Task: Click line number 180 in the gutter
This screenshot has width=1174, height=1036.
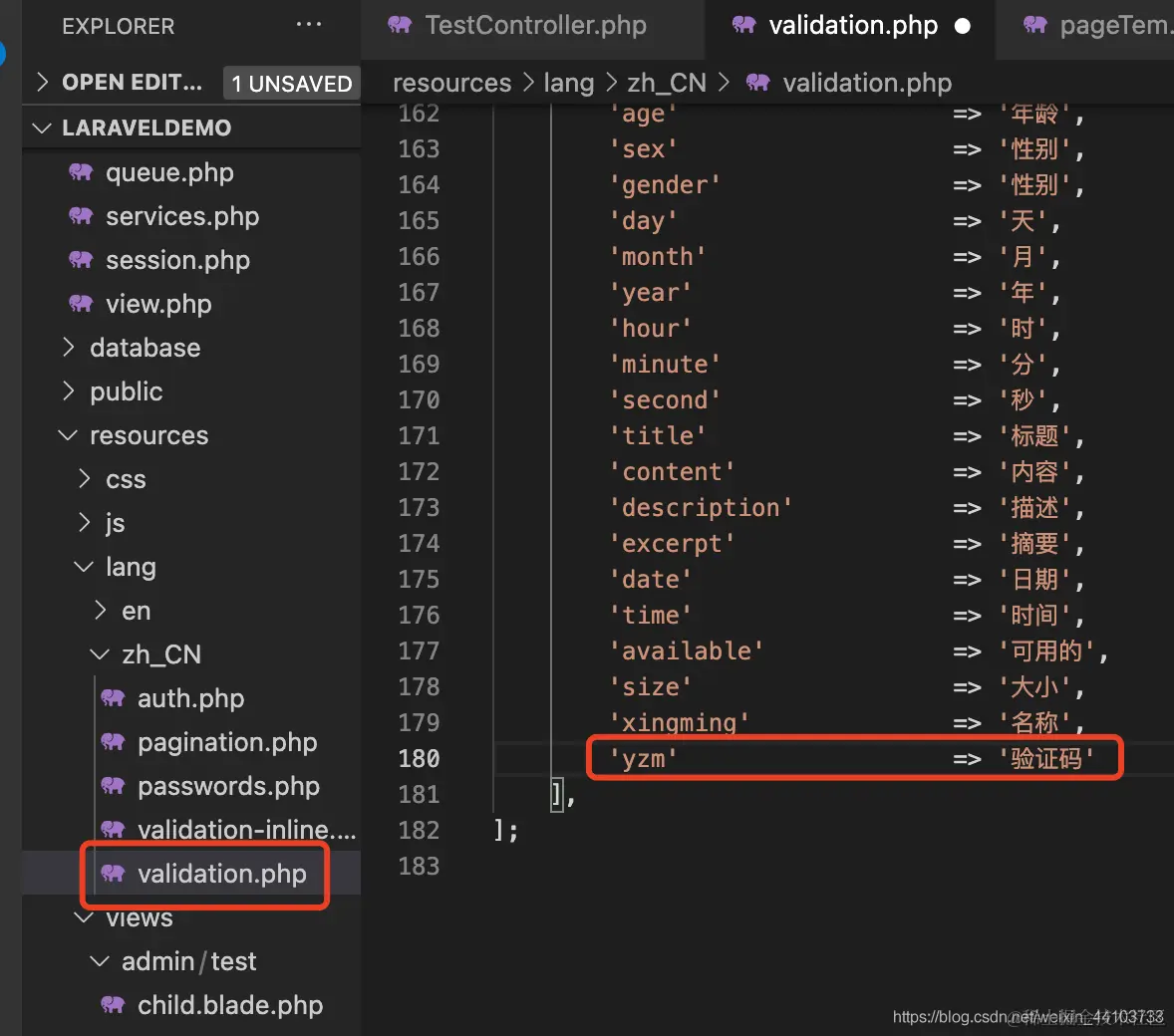Action: click(x=419, y=758)
